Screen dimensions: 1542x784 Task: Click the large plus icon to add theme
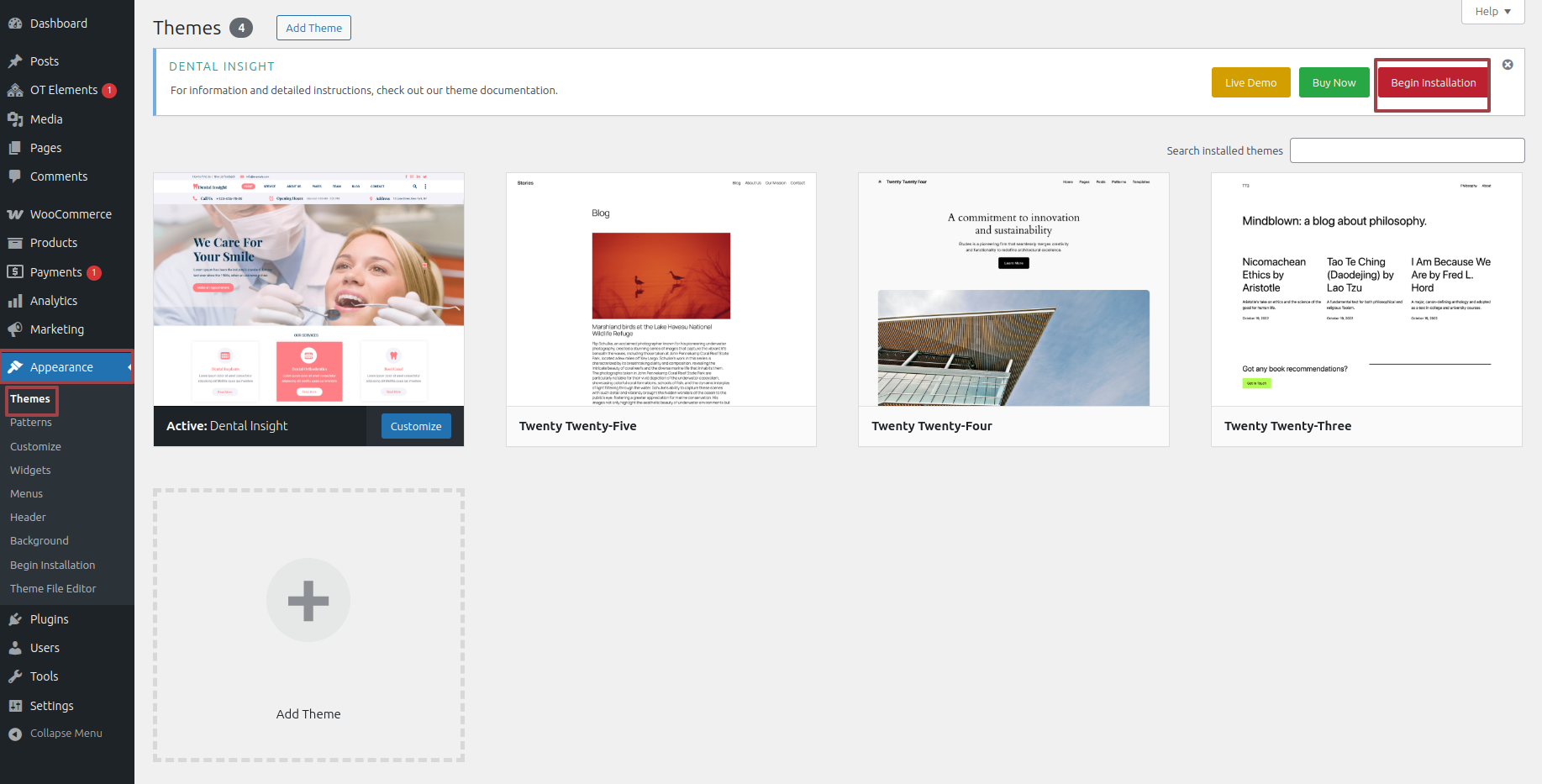click(x=308, y=600)
